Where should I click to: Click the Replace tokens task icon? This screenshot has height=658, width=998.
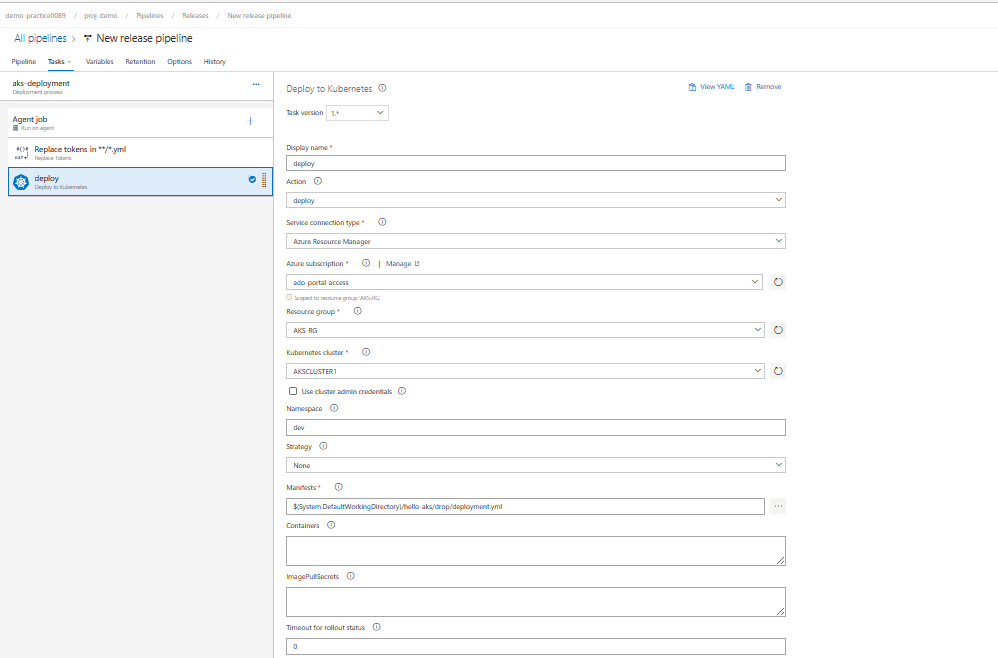pyautogui.click(x=21, y=153)
